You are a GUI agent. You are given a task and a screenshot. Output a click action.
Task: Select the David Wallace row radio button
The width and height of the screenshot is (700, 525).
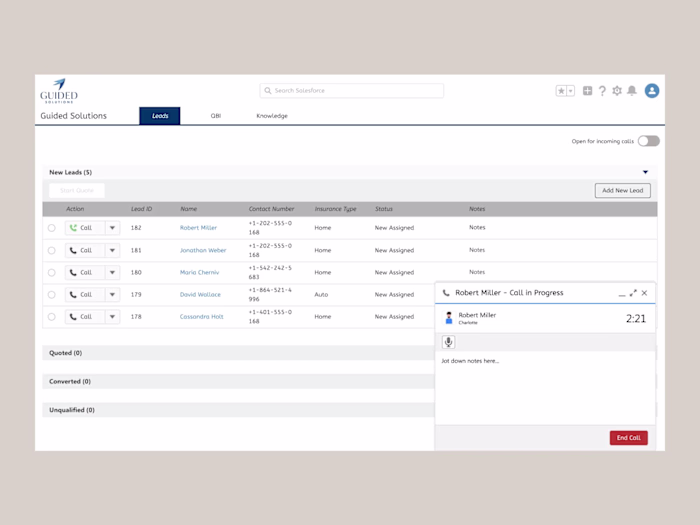[x=52, y=295]
